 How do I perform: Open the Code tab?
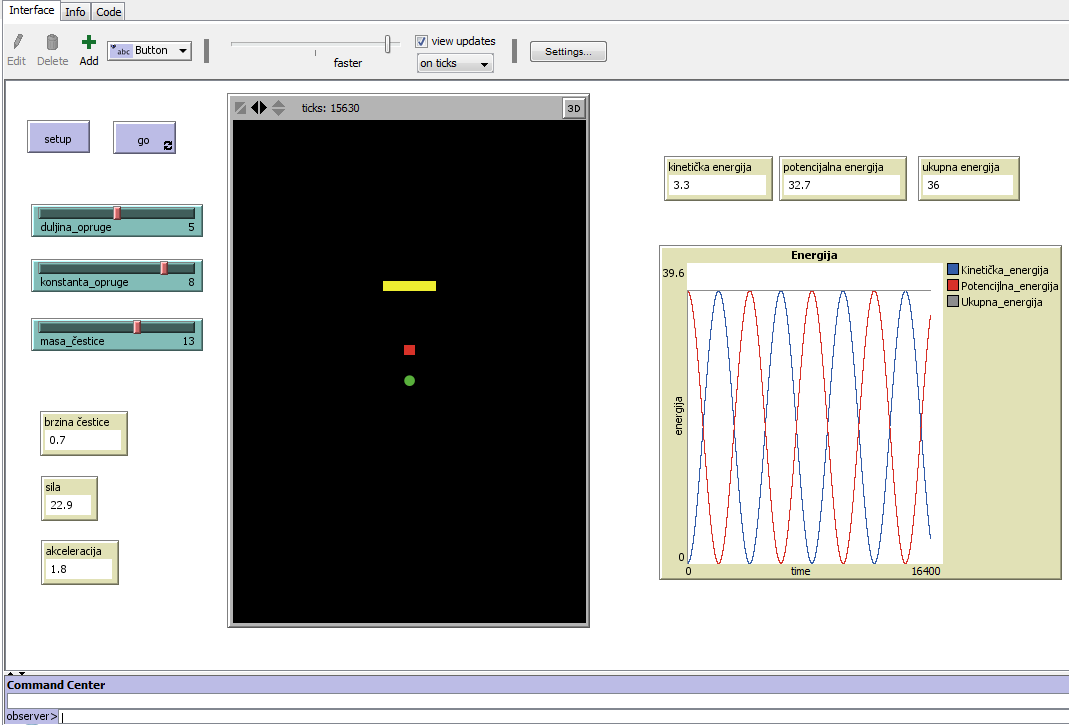(109, 12)
